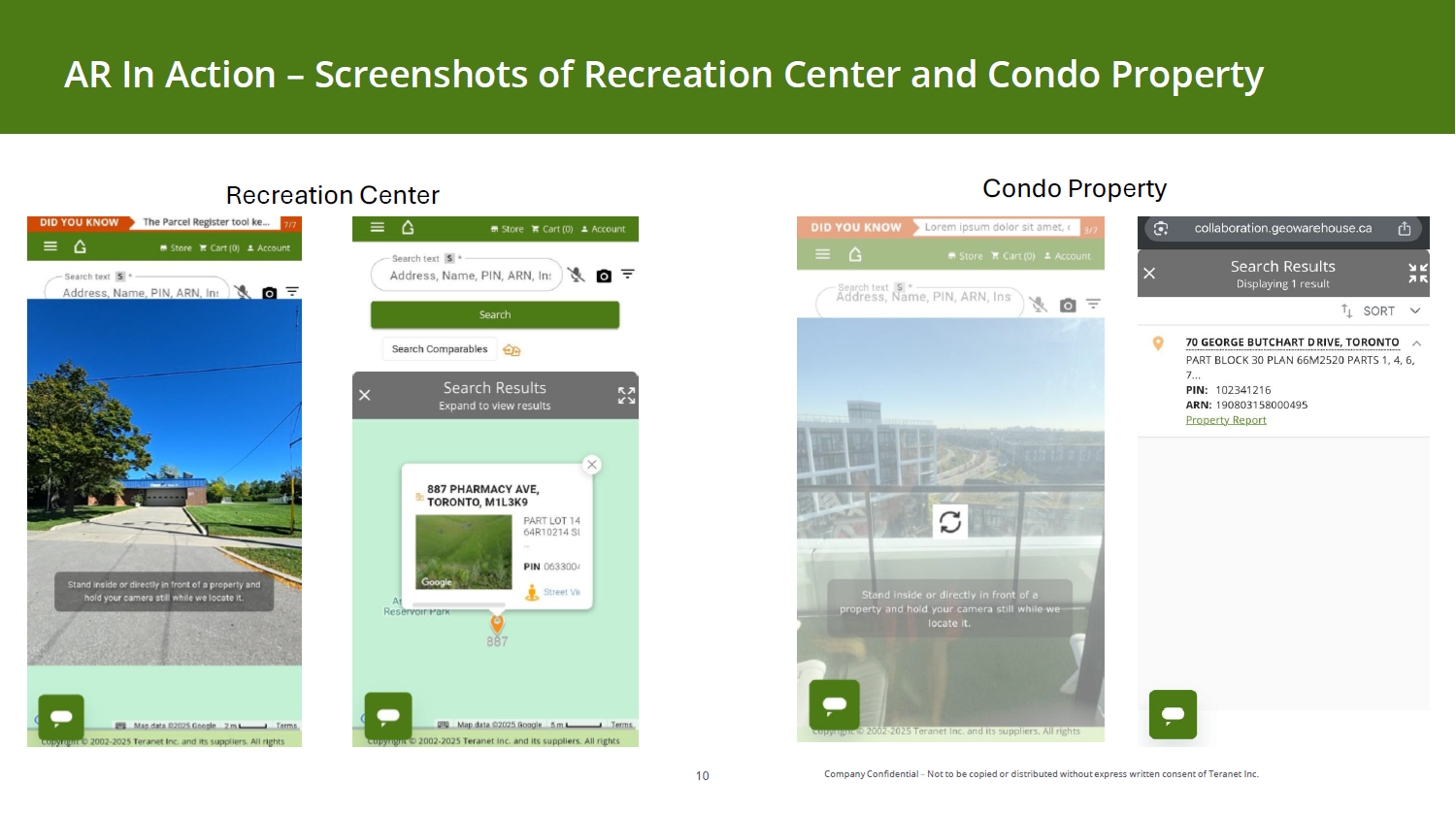Collapse the 70 George Butchart Drive result
The image size is (1456, 815).
coord(1417,343)
